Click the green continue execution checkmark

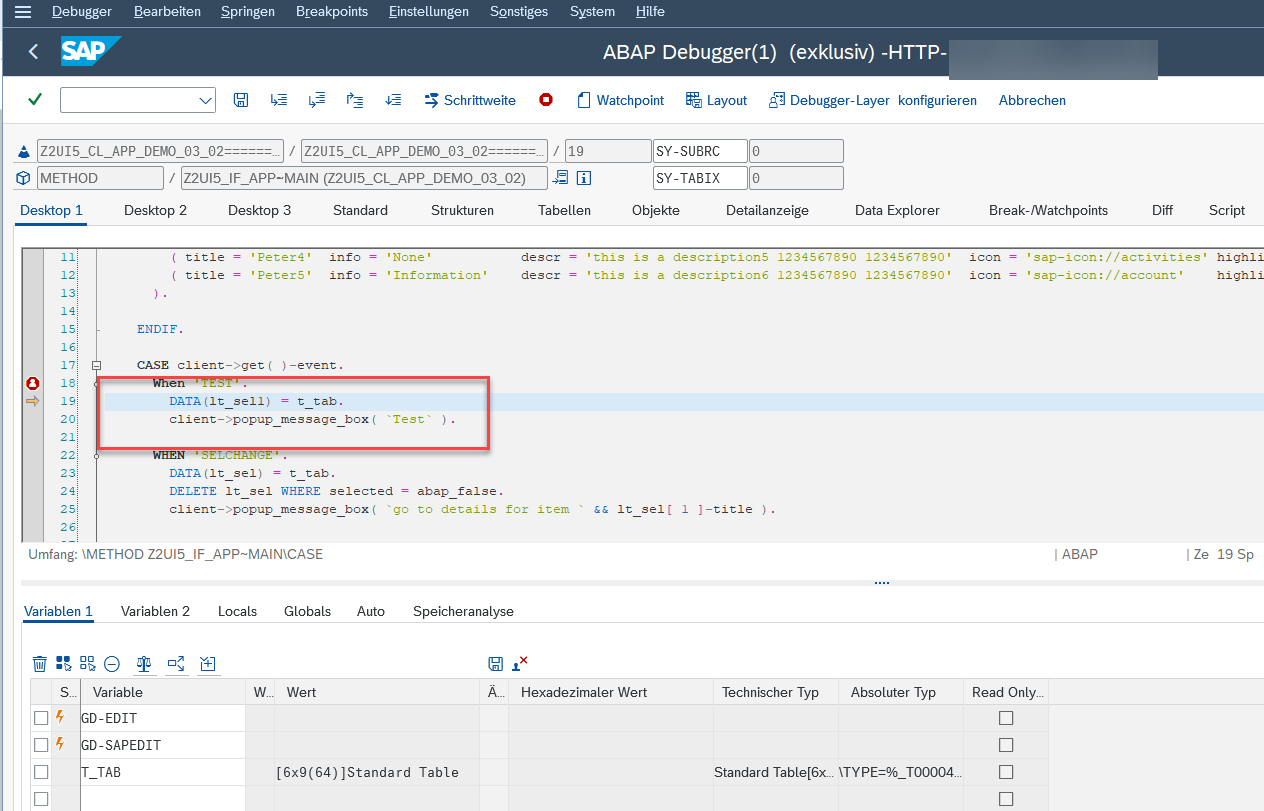(x=33, y=100)
